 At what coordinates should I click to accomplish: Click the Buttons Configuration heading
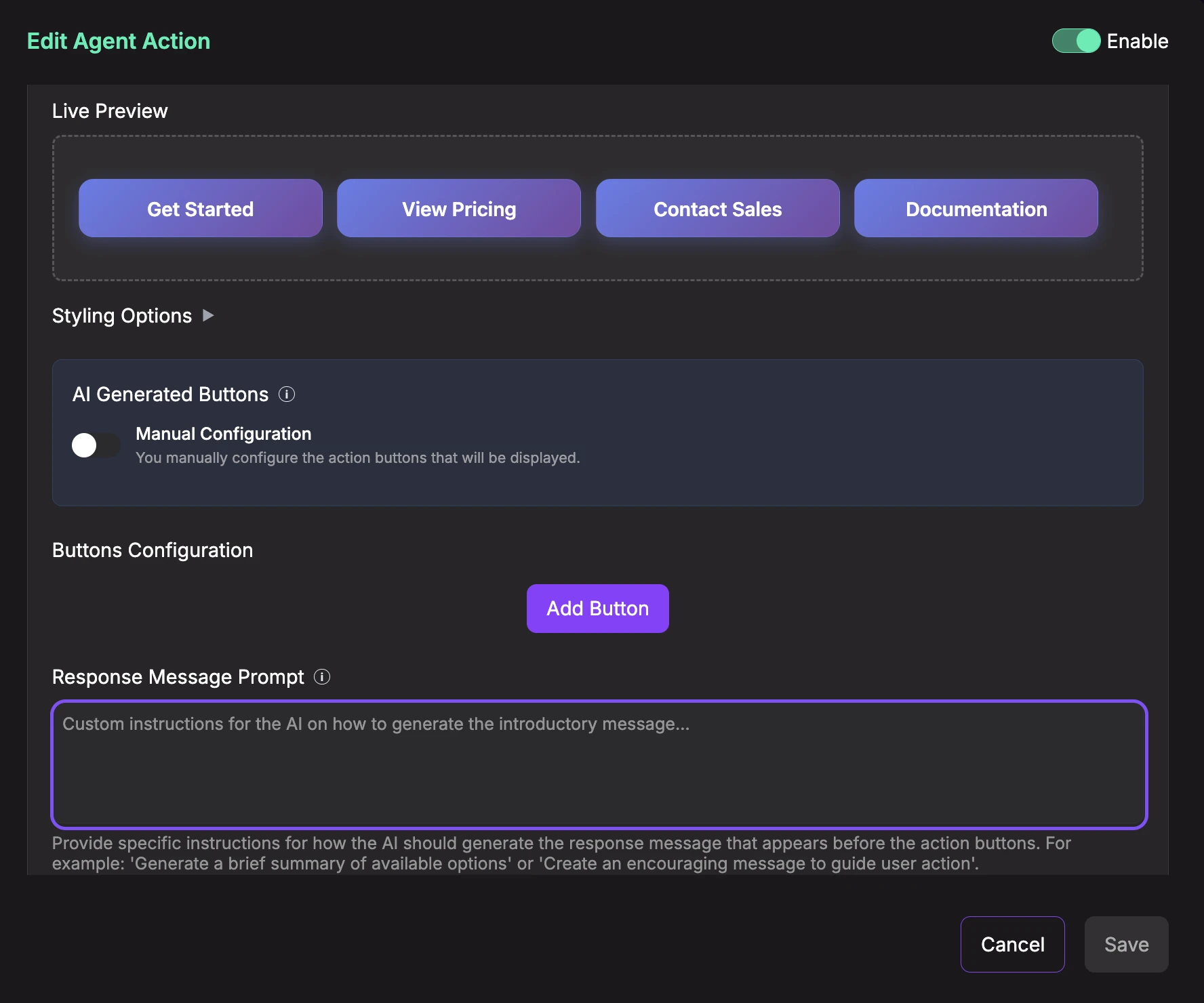click(153, 550)
